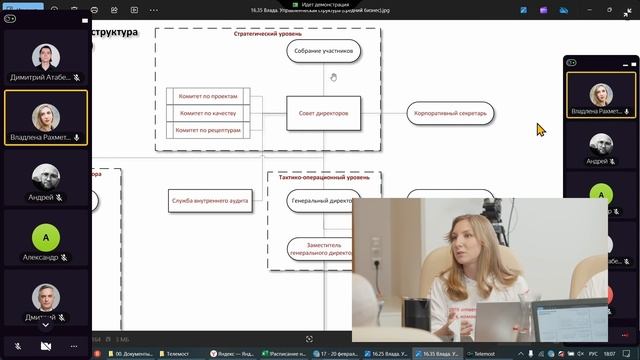Open the notification center icon
Viewport: 640px width, 360px height.
click(x=627, y=354)
